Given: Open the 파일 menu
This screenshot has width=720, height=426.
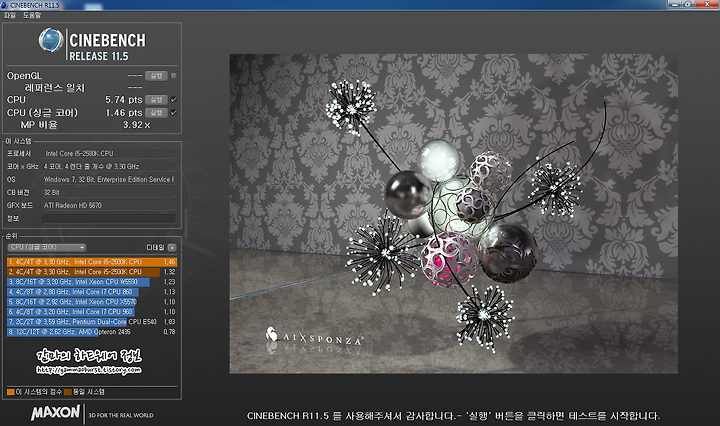Looking at the screenshot, I should coord(10,15).
